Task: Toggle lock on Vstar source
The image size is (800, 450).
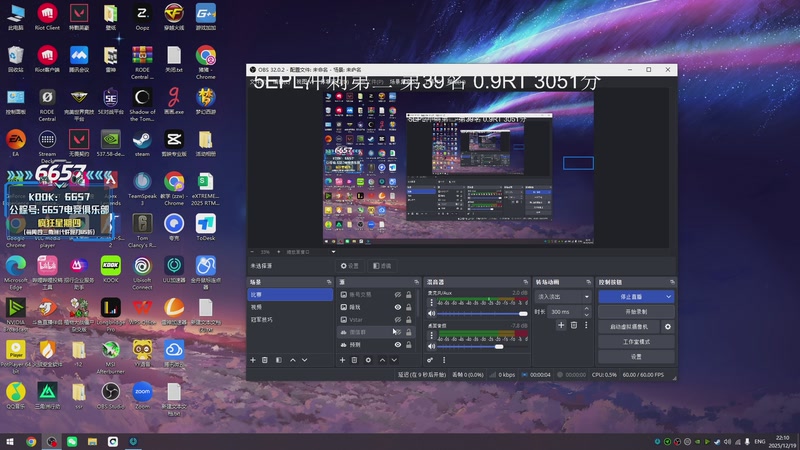Action: [x=409, y=320]
